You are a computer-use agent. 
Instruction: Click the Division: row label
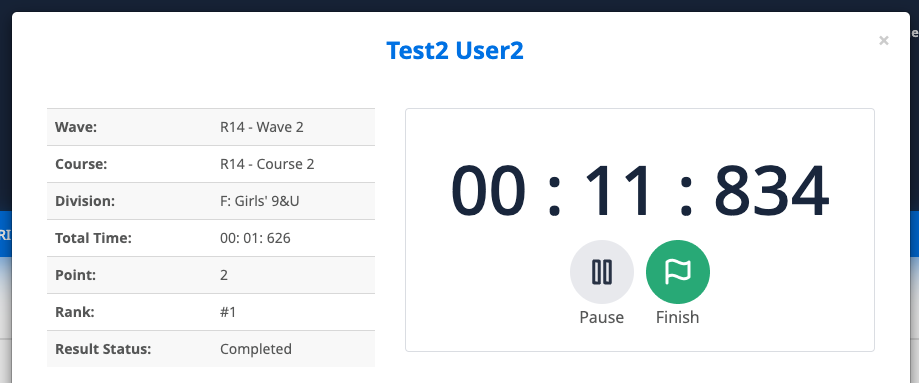tap(85, 201)
